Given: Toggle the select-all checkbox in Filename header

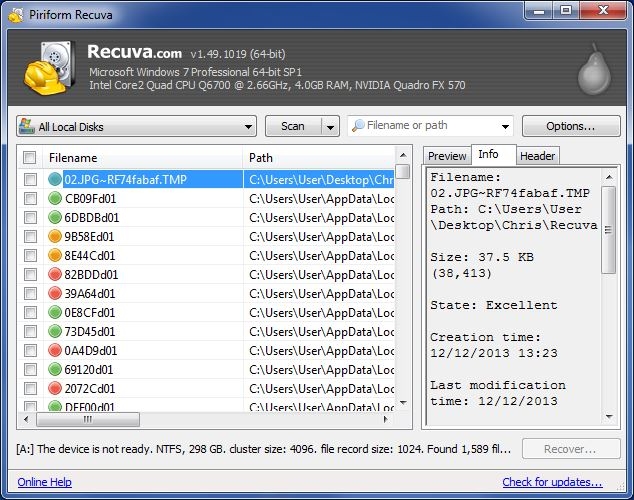Looking at the screenshot, I should [x=30, y=157].
